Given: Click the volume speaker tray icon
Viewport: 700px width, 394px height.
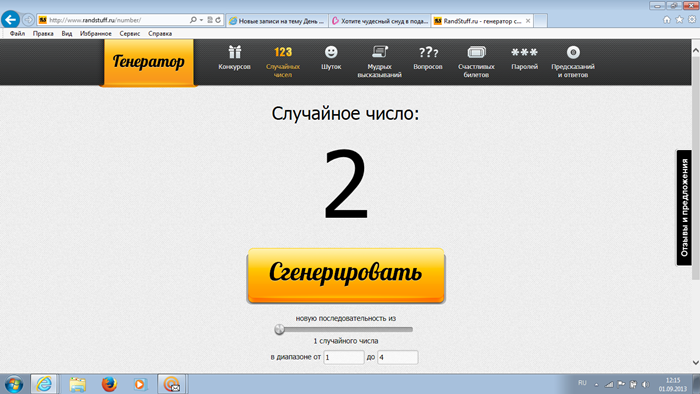Looking at the screenshot, I should coord(646,384).
